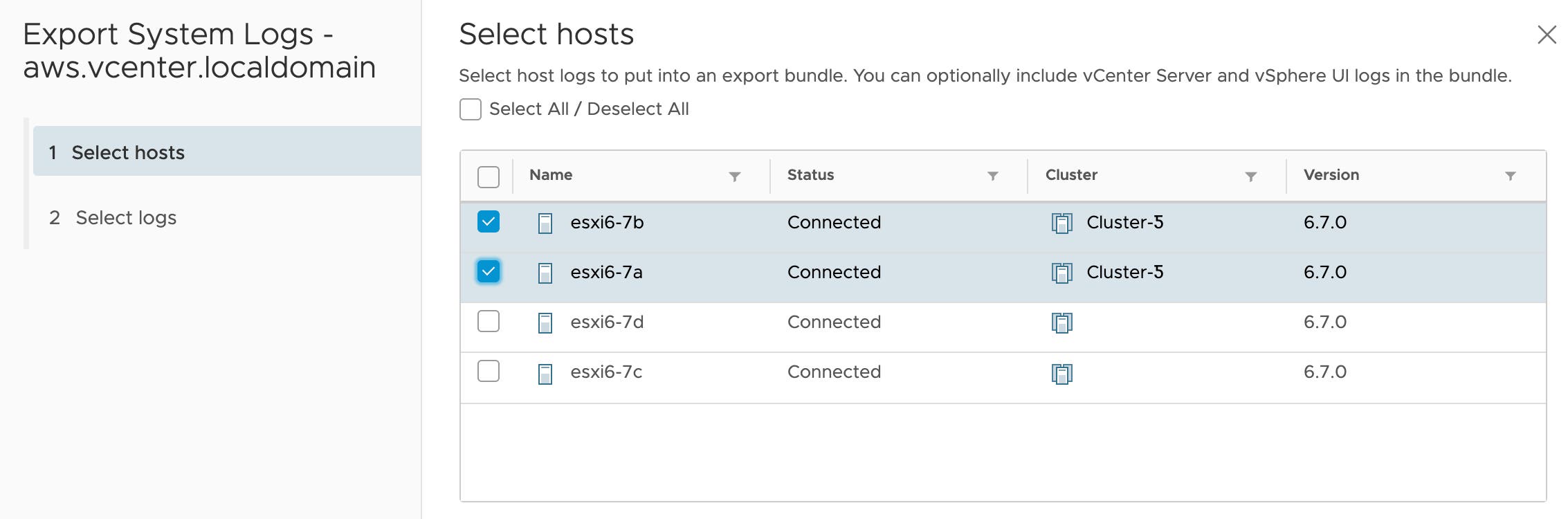Screen dimensions: 1568x519
Task: Go to step 1 Select hosts
Action: tap(227, 152)
